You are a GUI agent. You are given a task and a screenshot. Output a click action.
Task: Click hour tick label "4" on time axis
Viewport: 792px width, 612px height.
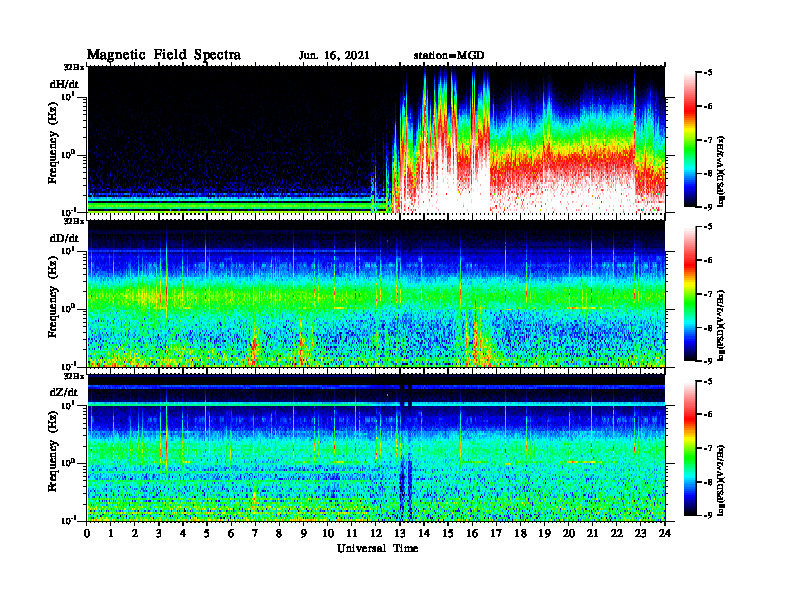click(183, 534)
